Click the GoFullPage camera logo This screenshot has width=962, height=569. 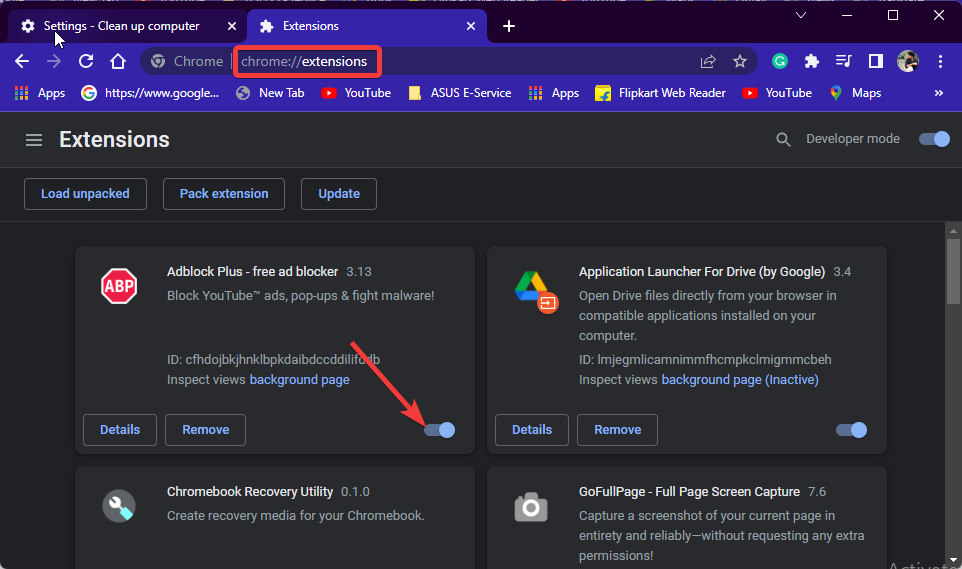tap(531, 507)
